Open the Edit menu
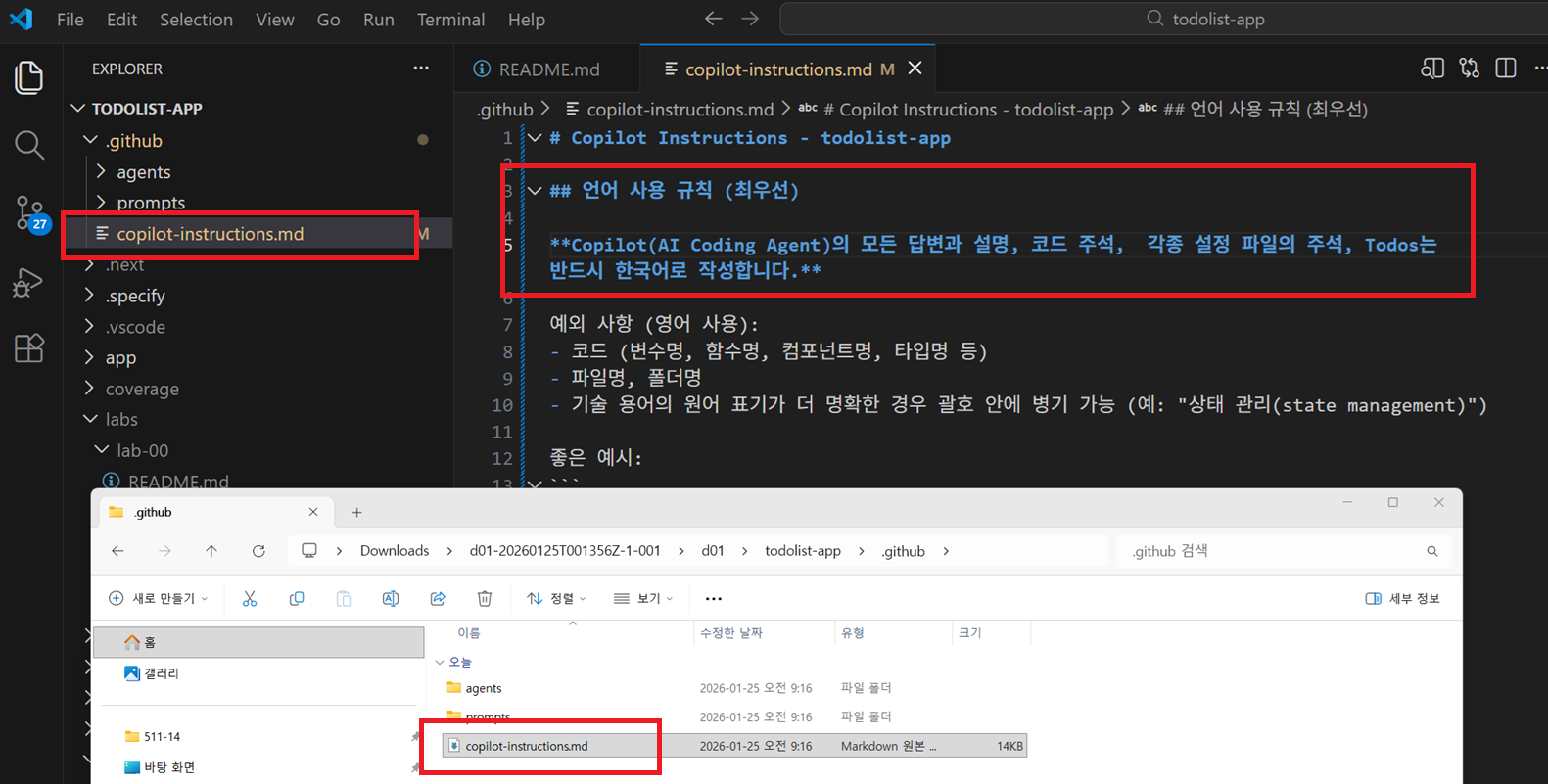Screen dimensions: 1548x784 tap(121, 20)
